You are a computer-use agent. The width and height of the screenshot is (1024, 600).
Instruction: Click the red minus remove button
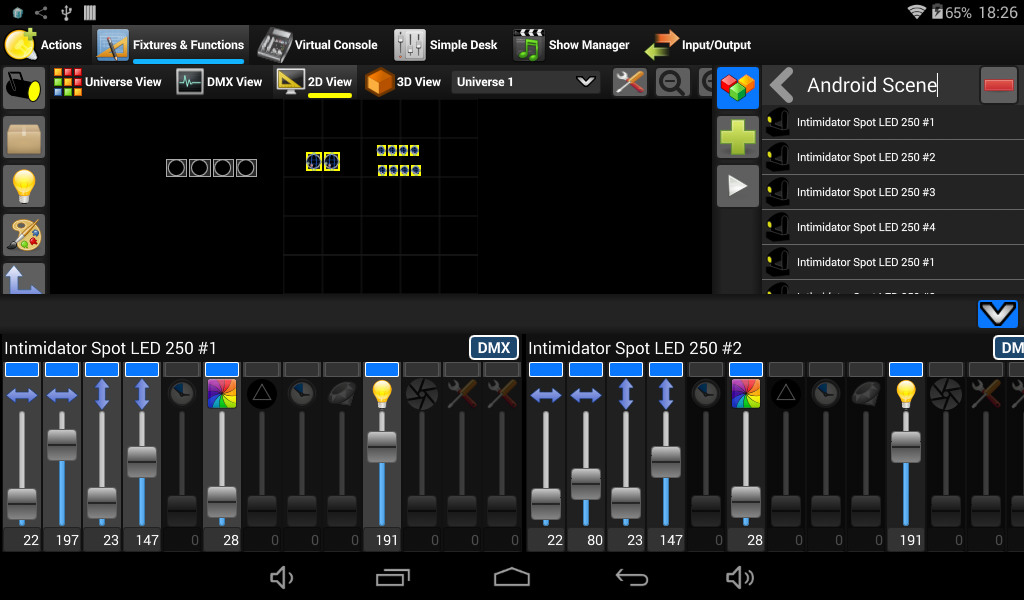point(999,85)
